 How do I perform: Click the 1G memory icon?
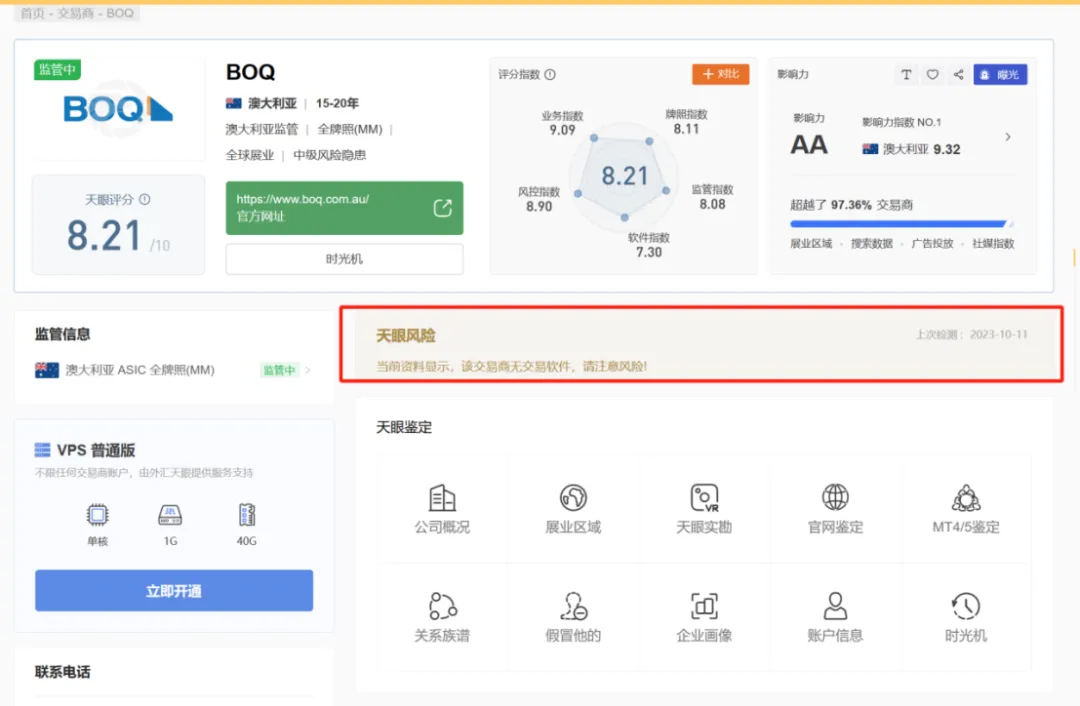coord(170,515)
